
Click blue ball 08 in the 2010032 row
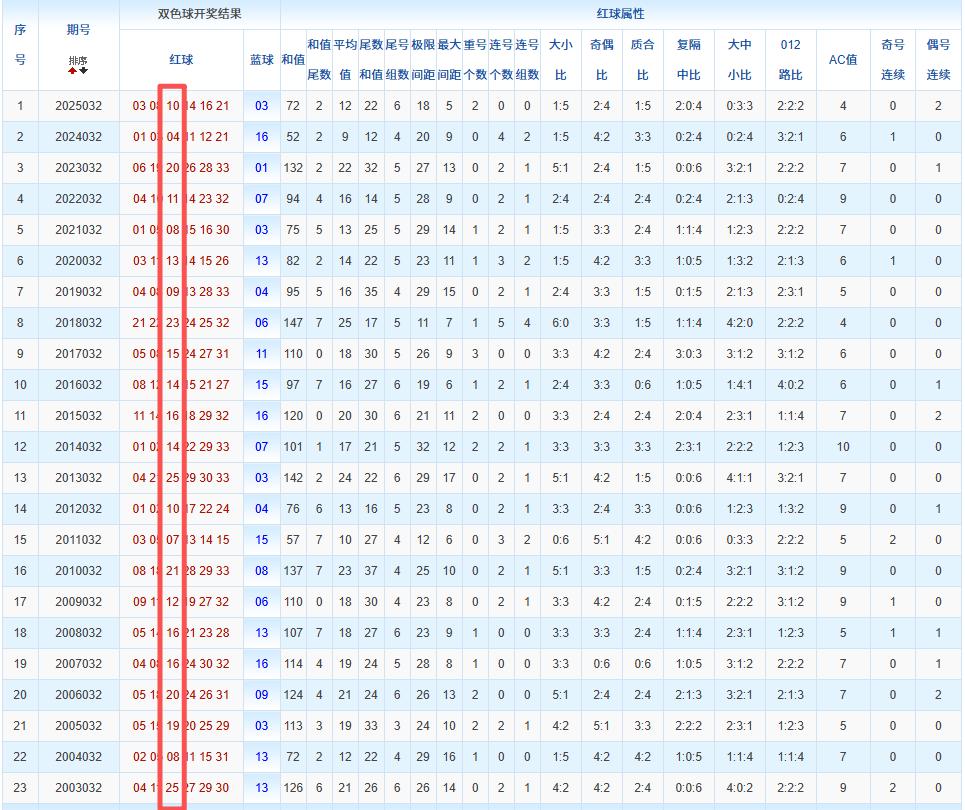tap(262, 571)
